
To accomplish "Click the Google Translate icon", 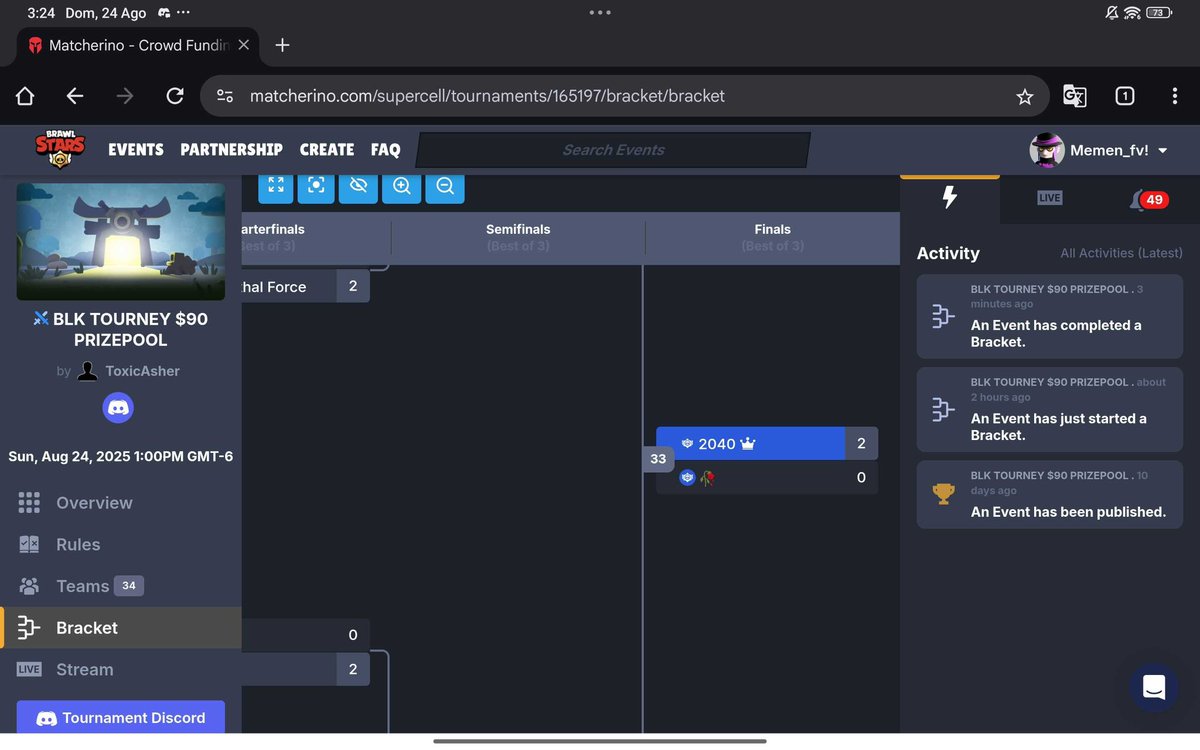I will coord(1075,96).
